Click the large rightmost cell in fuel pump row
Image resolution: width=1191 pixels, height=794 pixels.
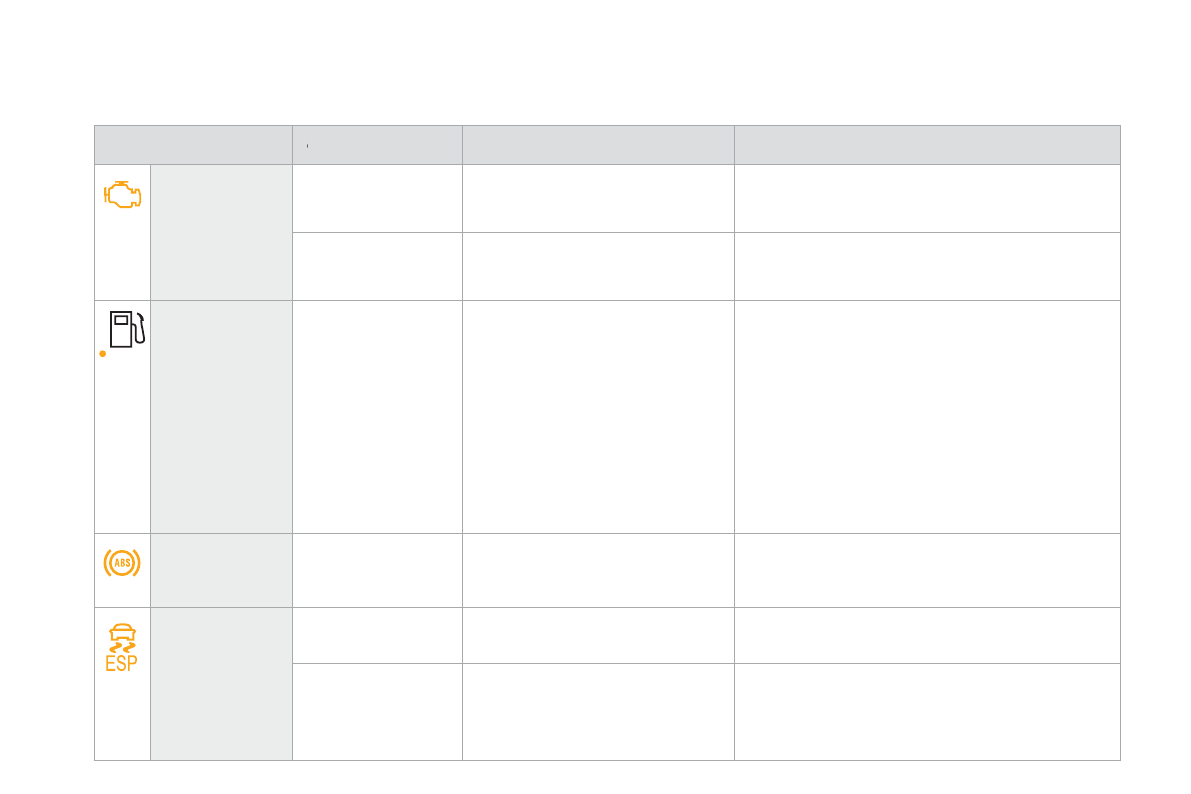click(x=927, y=416)
